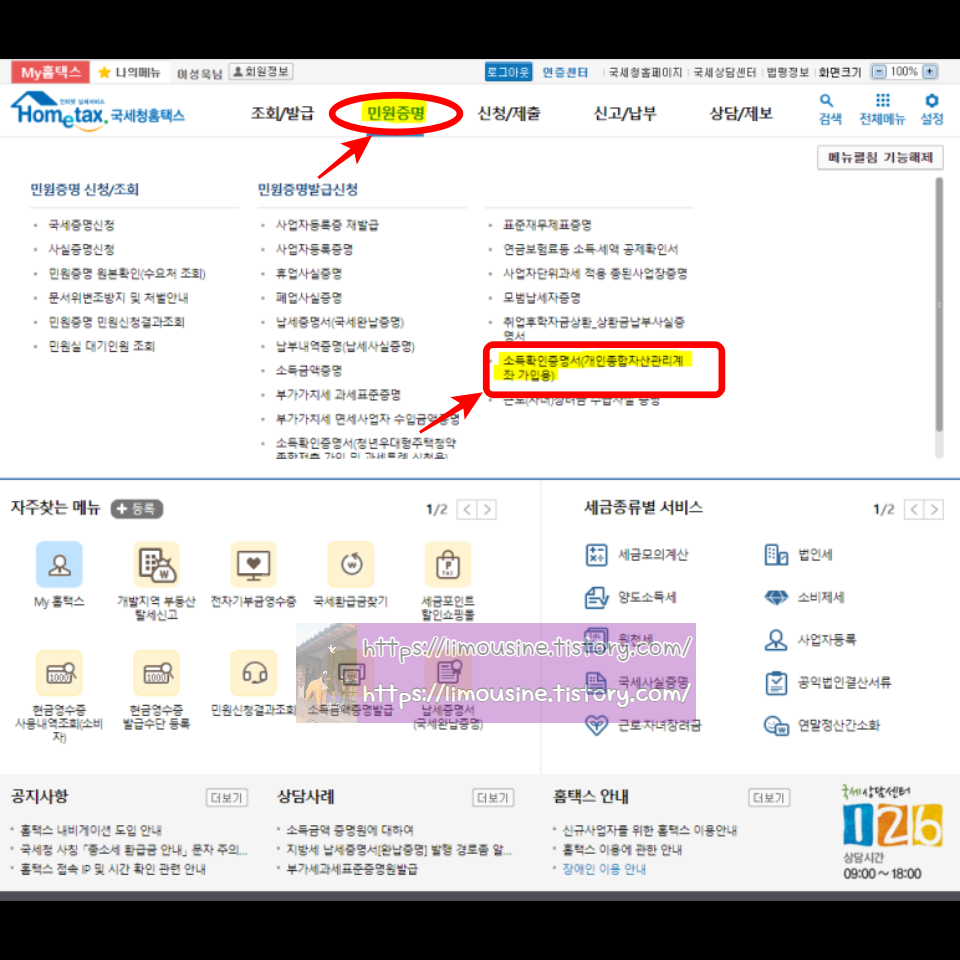Click 메뉴펼침 기능해제 button

pos(880,157)
